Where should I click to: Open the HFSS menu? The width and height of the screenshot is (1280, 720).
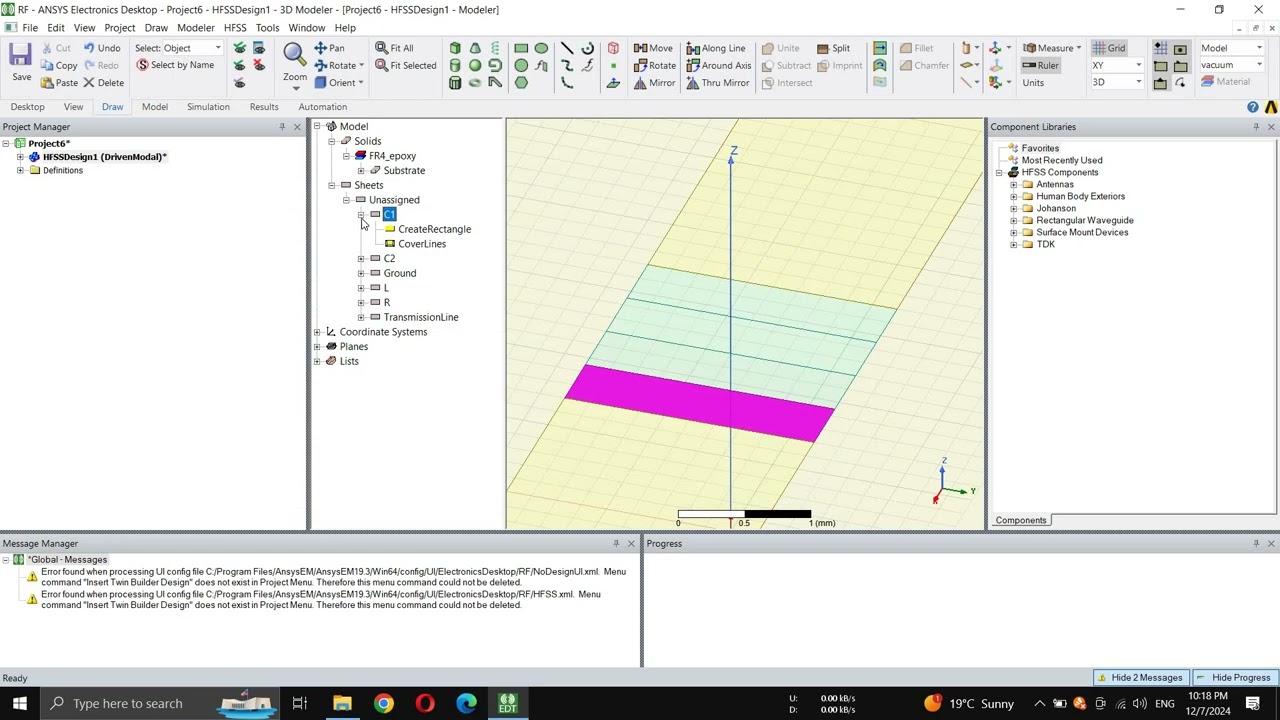coord(235,28)
